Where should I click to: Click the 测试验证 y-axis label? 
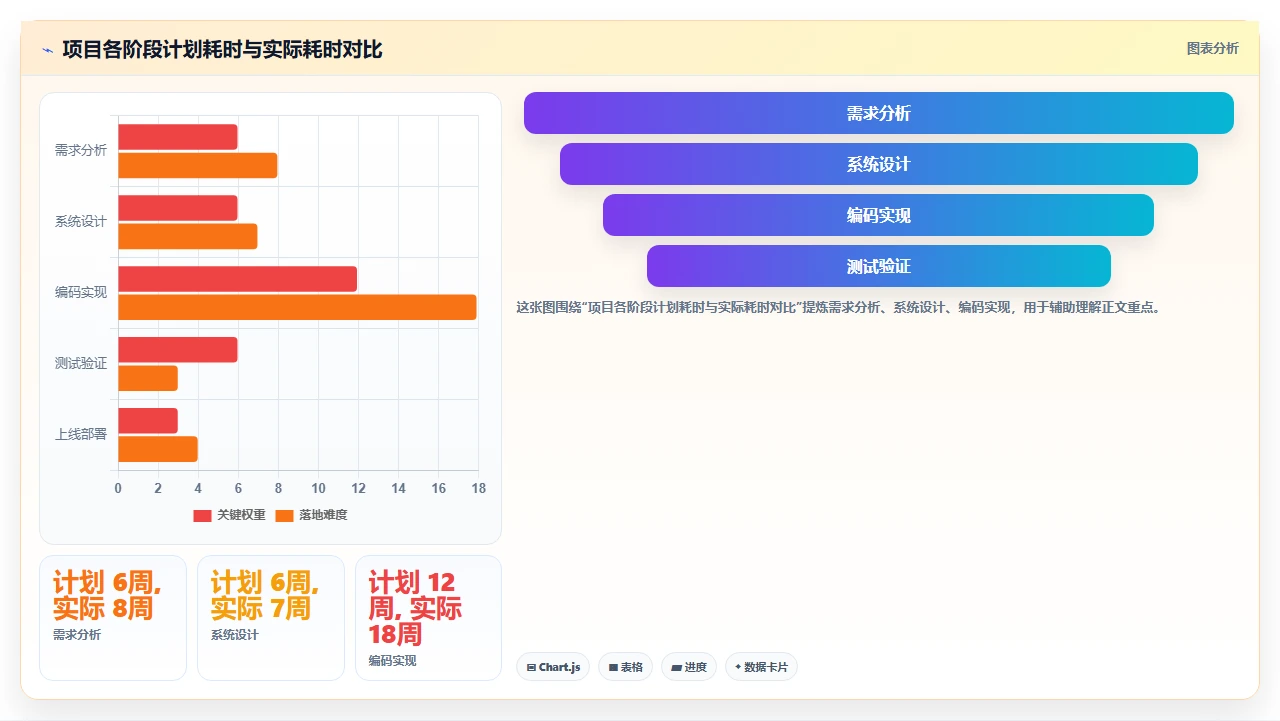click(x=81, y=364)
